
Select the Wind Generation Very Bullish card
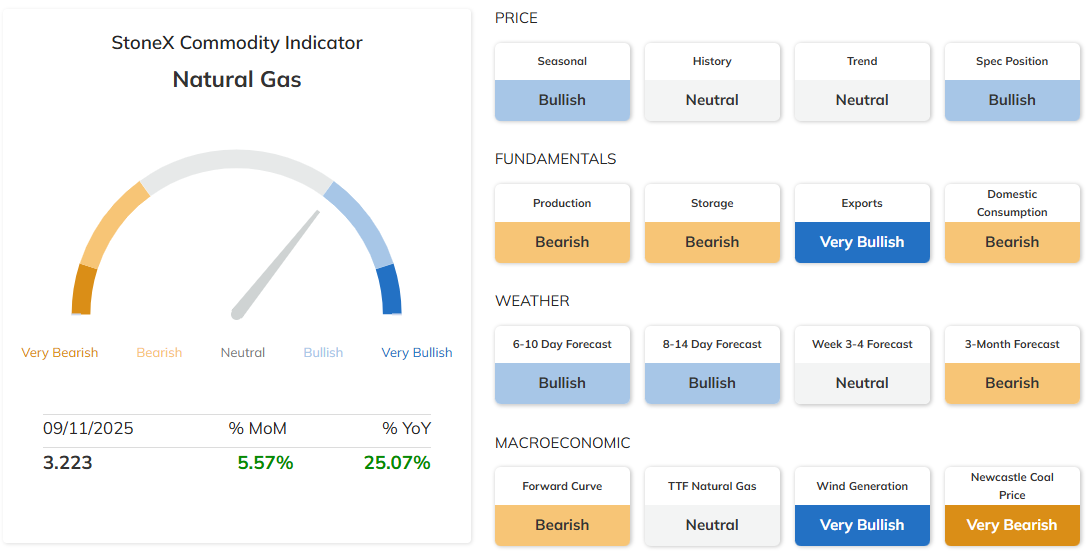tap(862, 506)
